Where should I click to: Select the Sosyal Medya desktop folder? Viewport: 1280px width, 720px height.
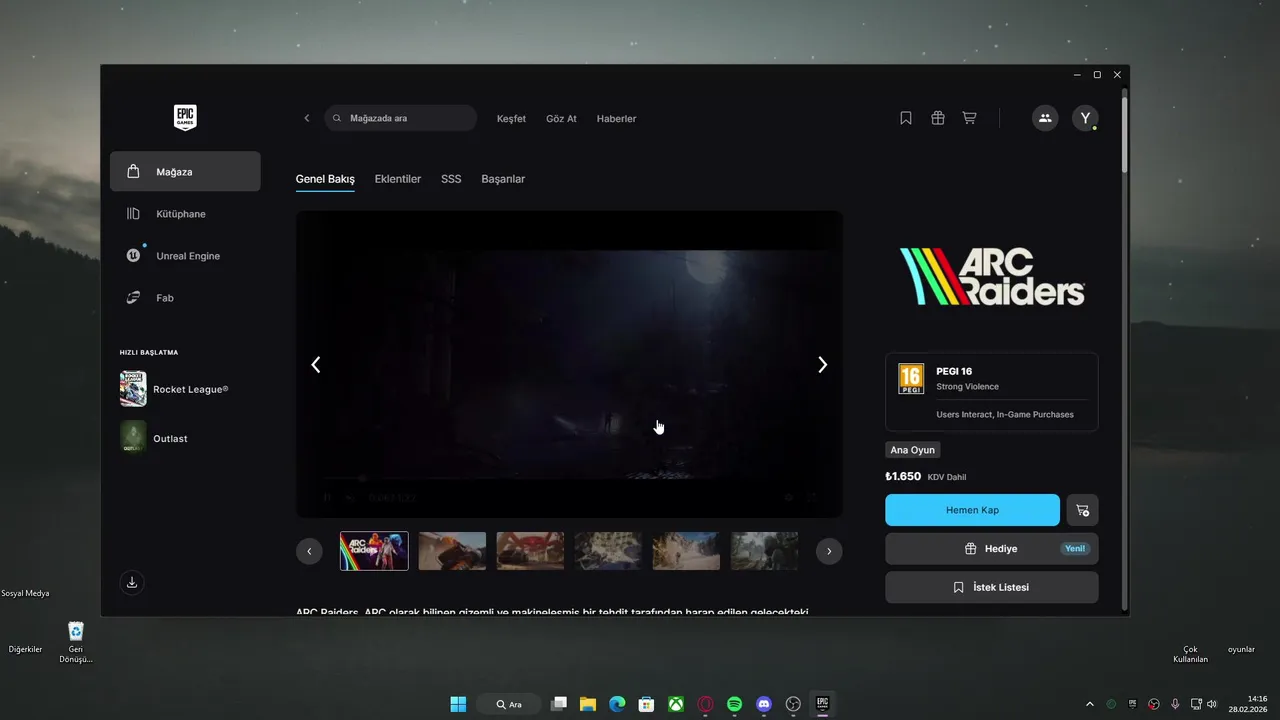coord(25,593)
